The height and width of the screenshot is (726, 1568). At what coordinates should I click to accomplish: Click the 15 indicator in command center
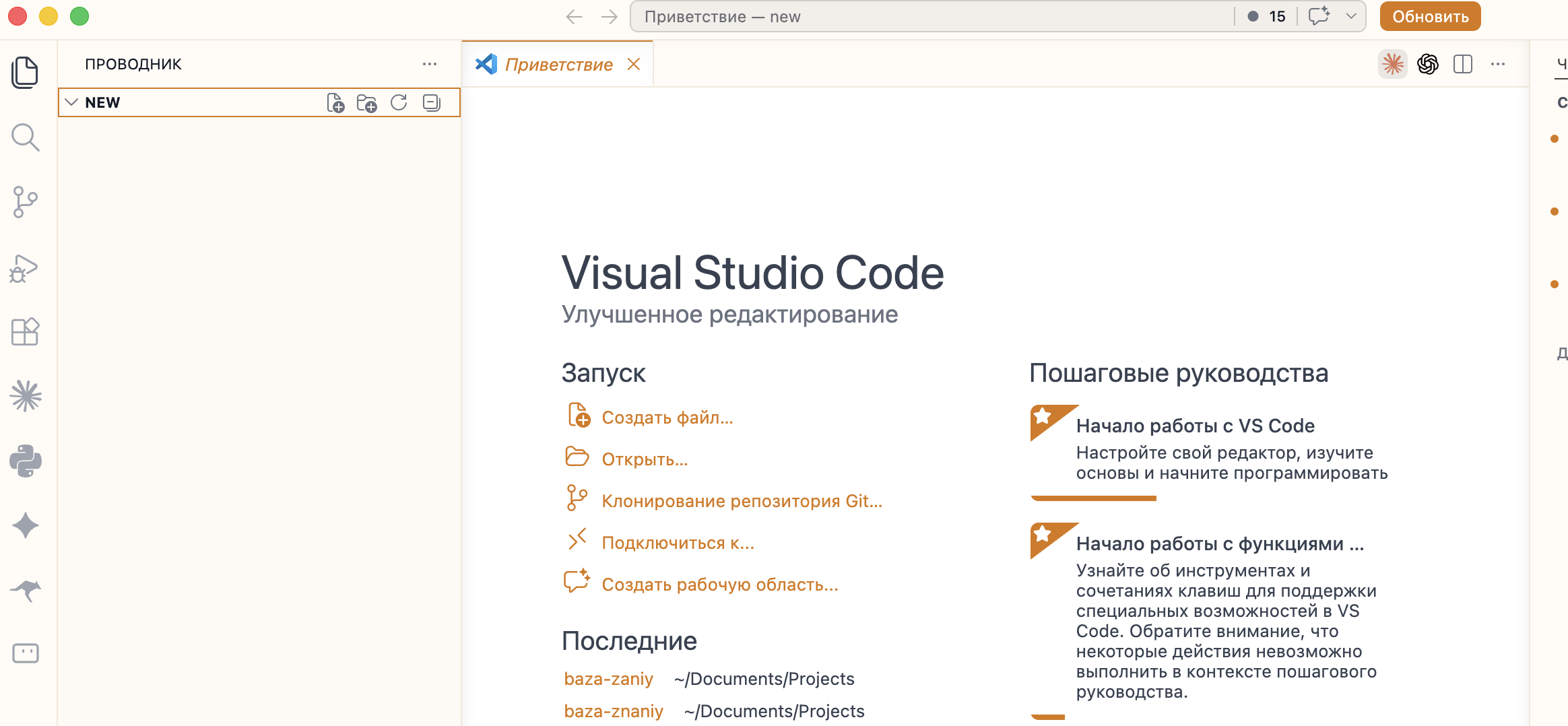coord(1266,16)
